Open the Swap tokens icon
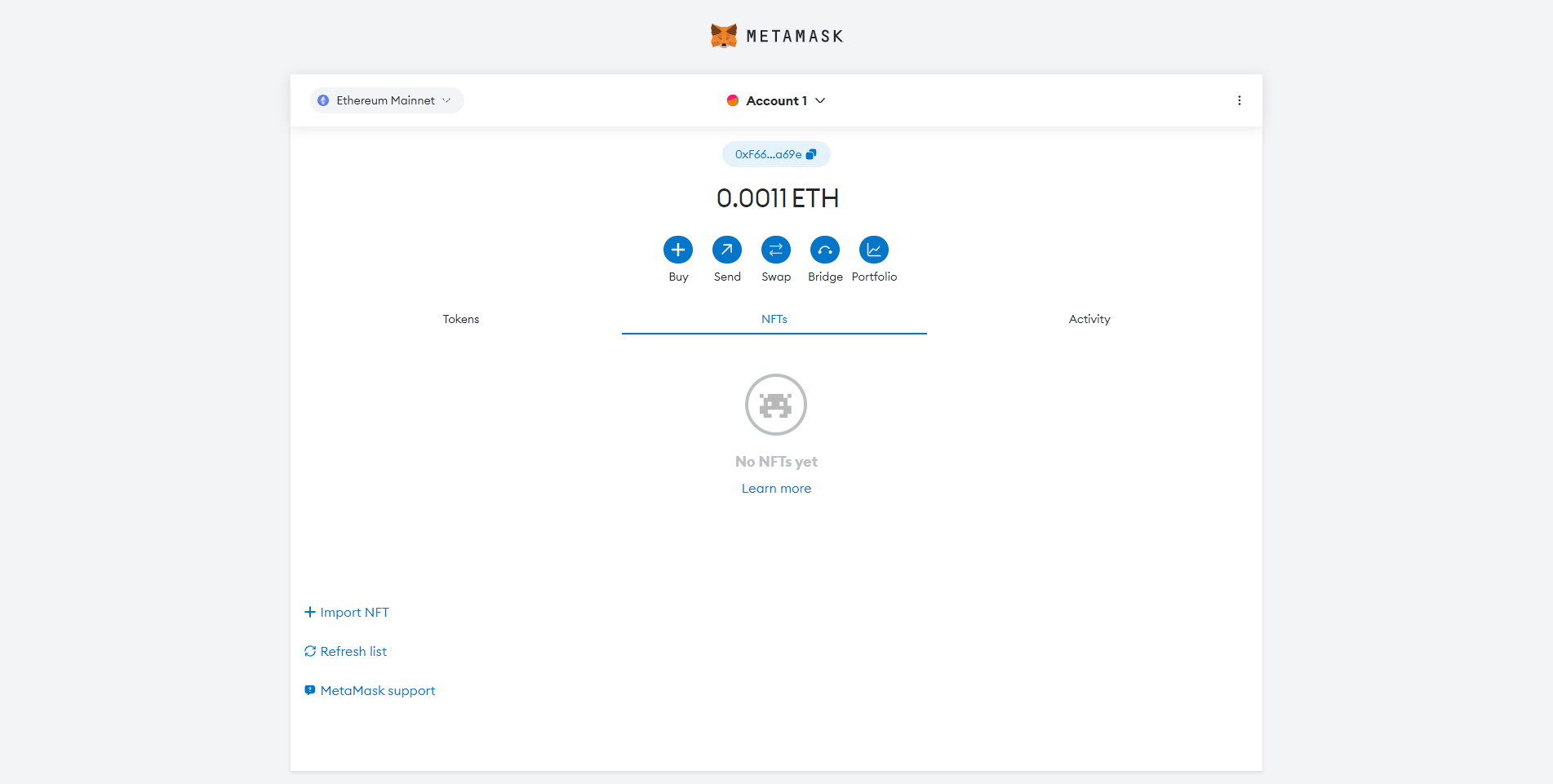The width and height of the screenshot is (1553, 784). [776, 250]
